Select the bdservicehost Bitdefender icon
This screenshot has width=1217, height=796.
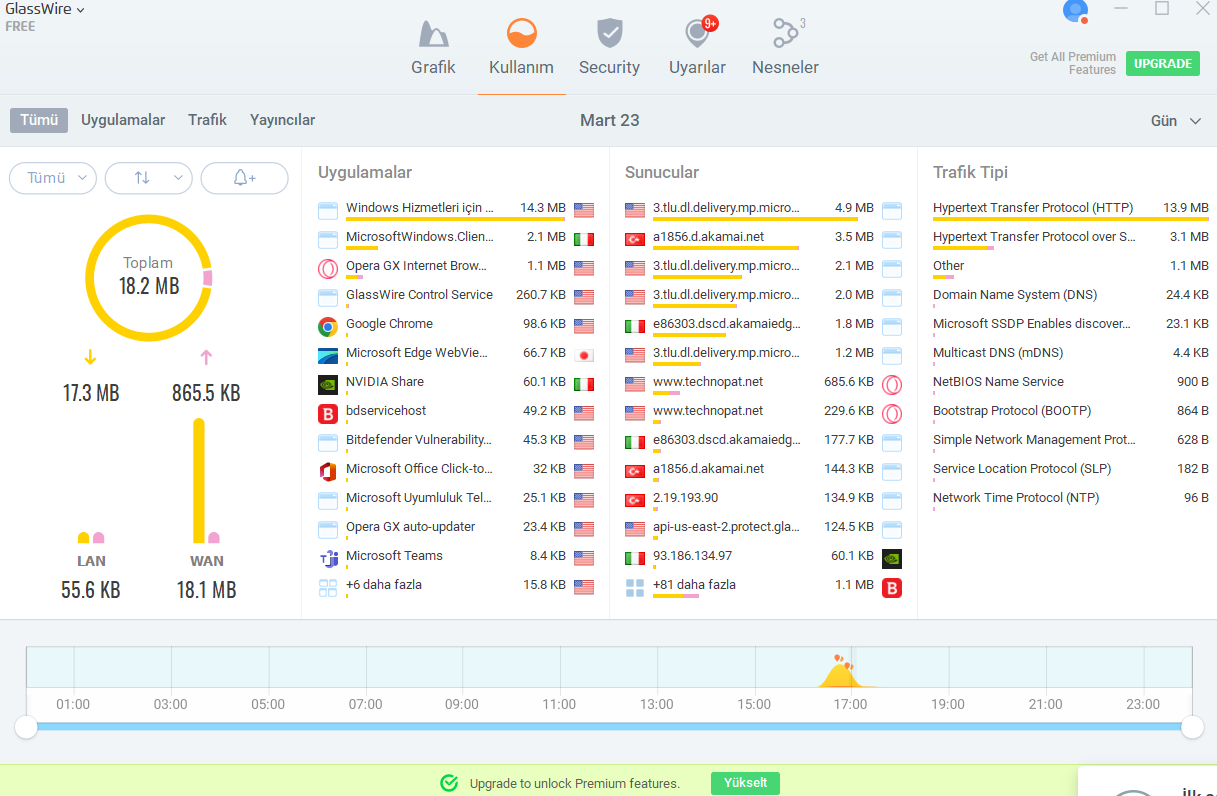(327, 413)
